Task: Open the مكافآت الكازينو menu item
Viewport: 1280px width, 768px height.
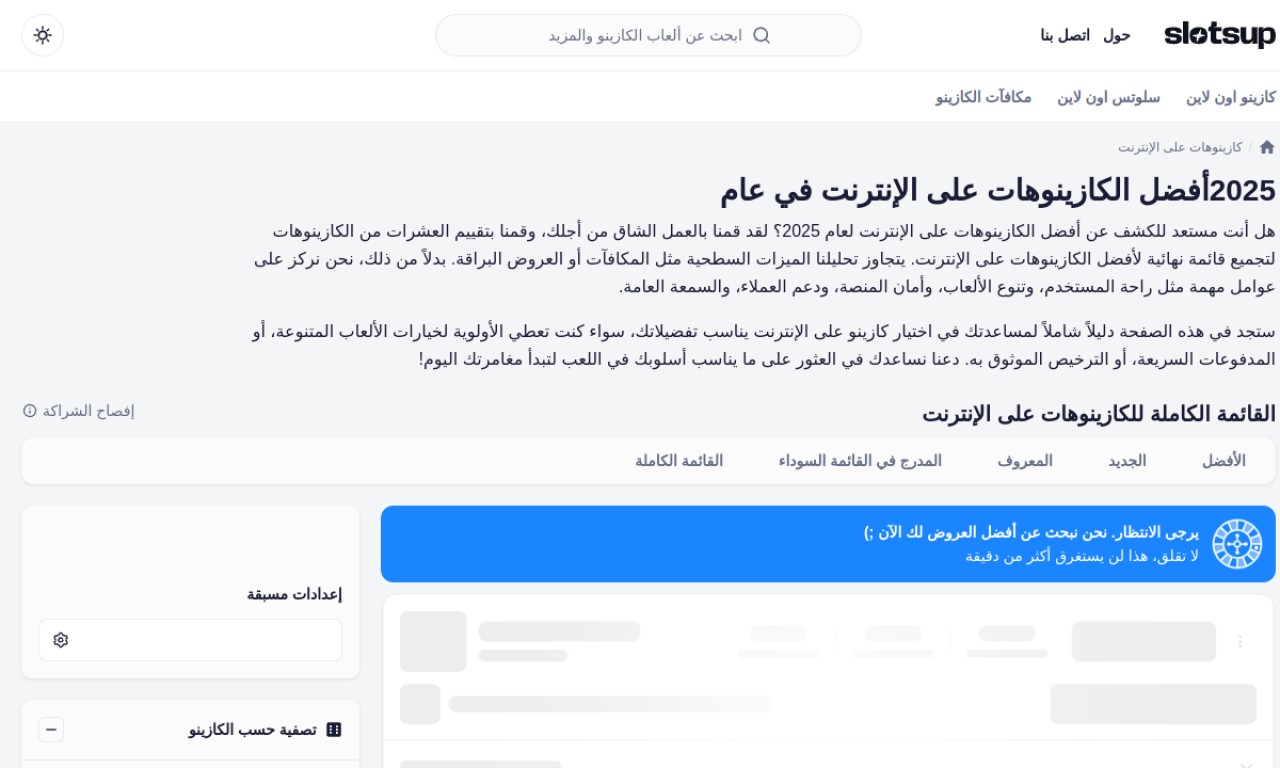Action: click(983, 97)
